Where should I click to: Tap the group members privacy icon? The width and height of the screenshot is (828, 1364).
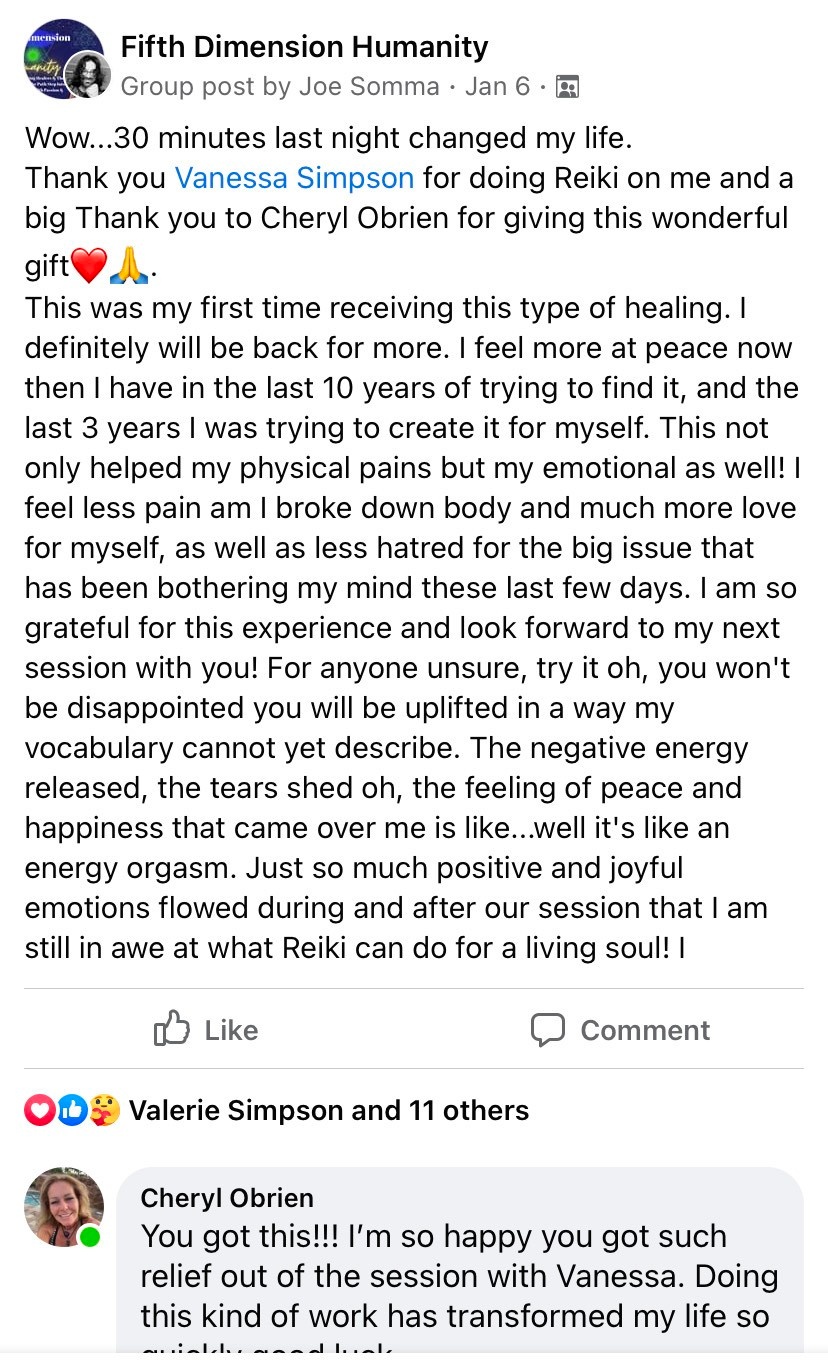(567, 87)
